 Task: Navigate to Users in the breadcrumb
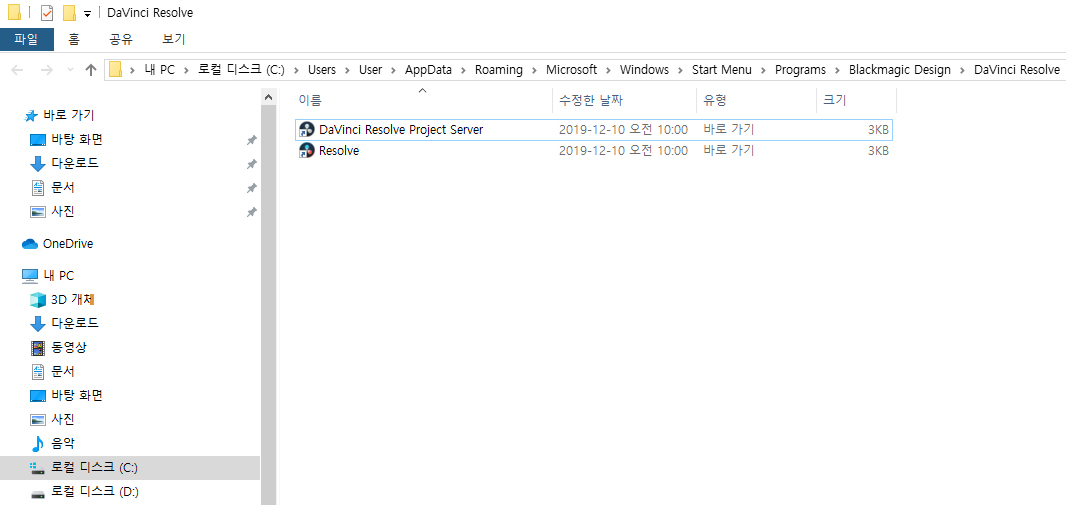pyautogui.click(x=322, y=69)
